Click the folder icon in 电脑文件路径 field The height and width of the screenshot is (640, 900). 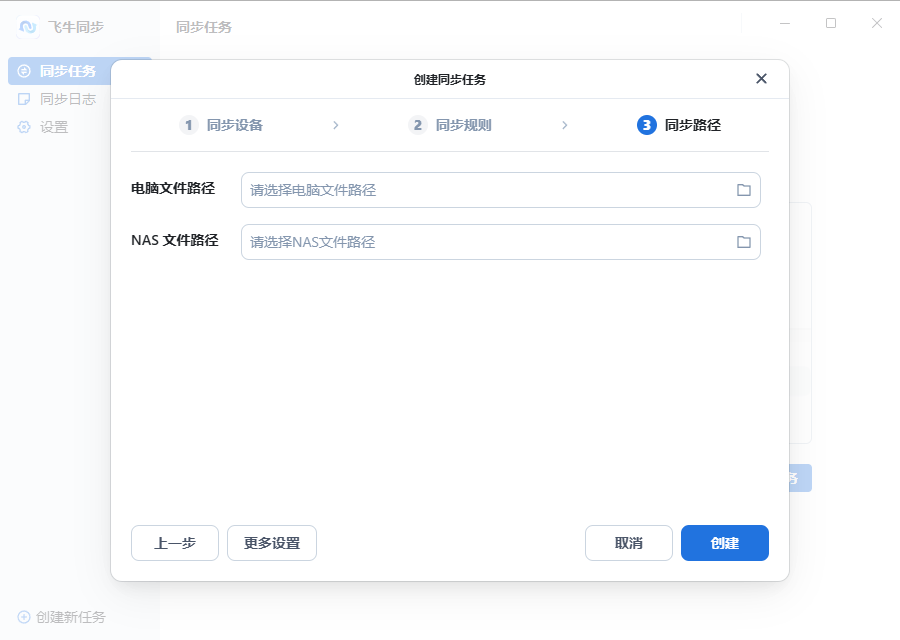[x=743, y=188]
